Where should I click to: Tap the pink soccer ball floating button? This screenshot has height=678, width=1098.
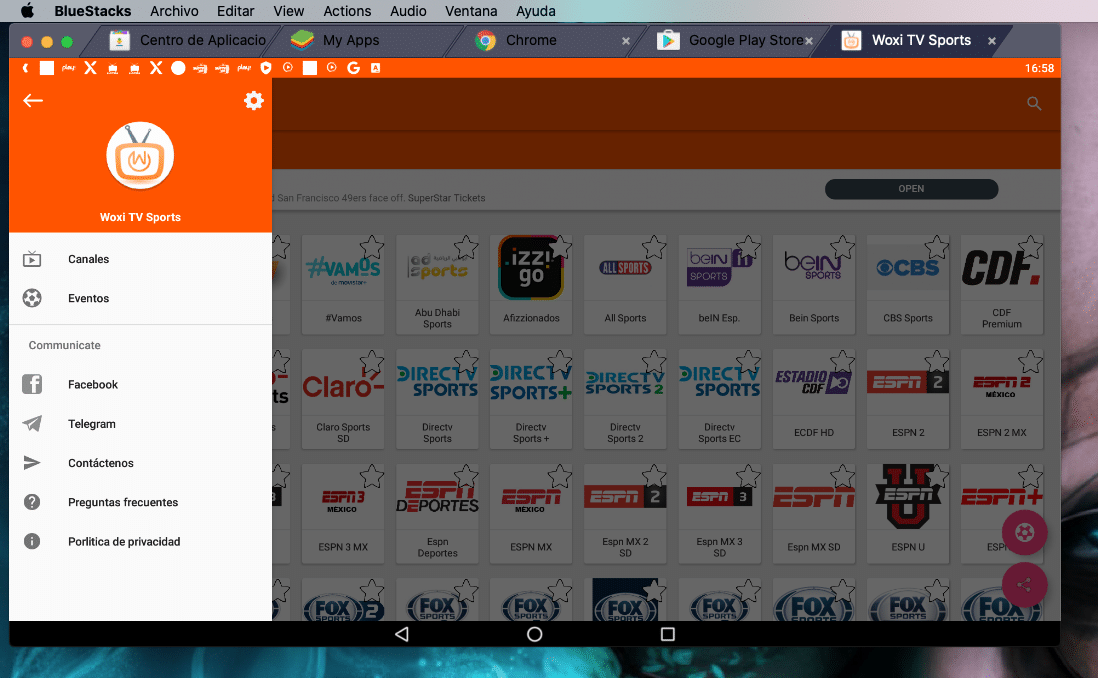click(1024, 533)
